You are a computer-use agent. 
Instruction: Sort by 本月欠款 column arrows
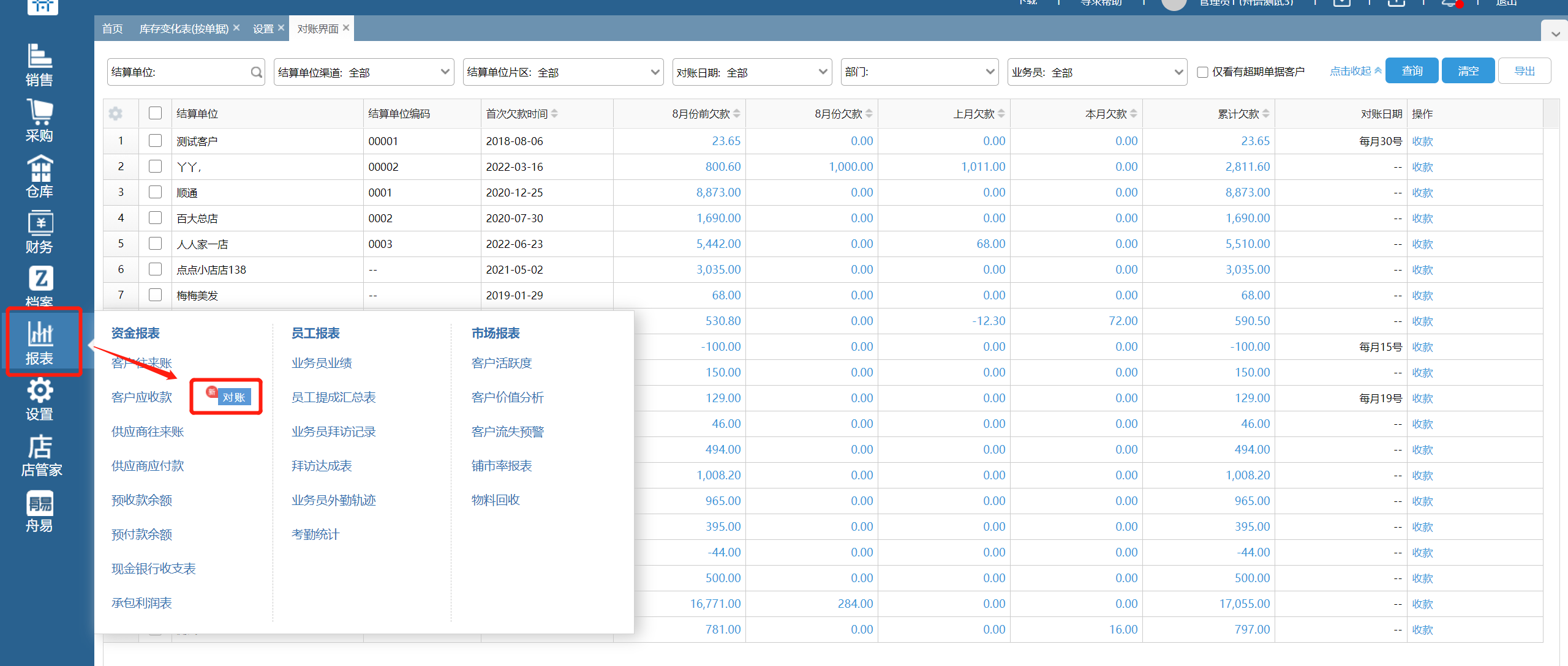1134,113
